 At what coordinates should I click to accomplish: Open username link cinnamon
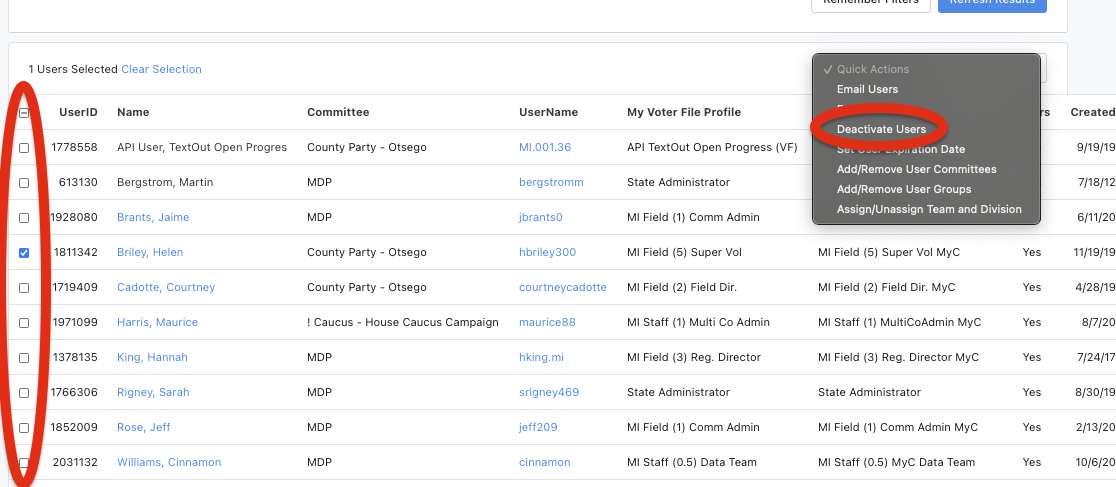click(x=544, y=462)
